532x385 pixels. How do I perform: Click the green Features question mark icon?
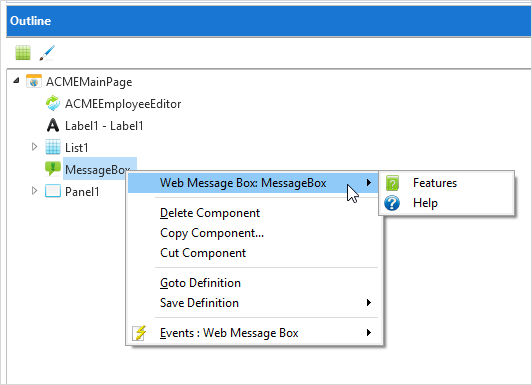point(392,183)
